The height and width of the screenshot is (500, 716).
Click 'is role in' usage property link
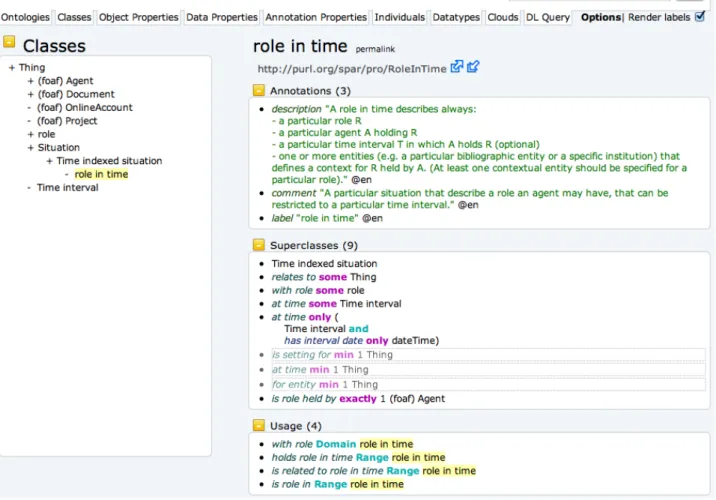(x=291, y=484)
